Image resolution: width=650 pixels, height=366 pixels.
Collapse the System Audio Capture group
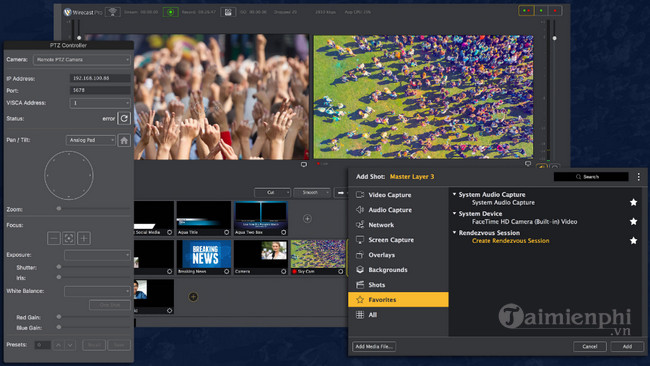454,194
